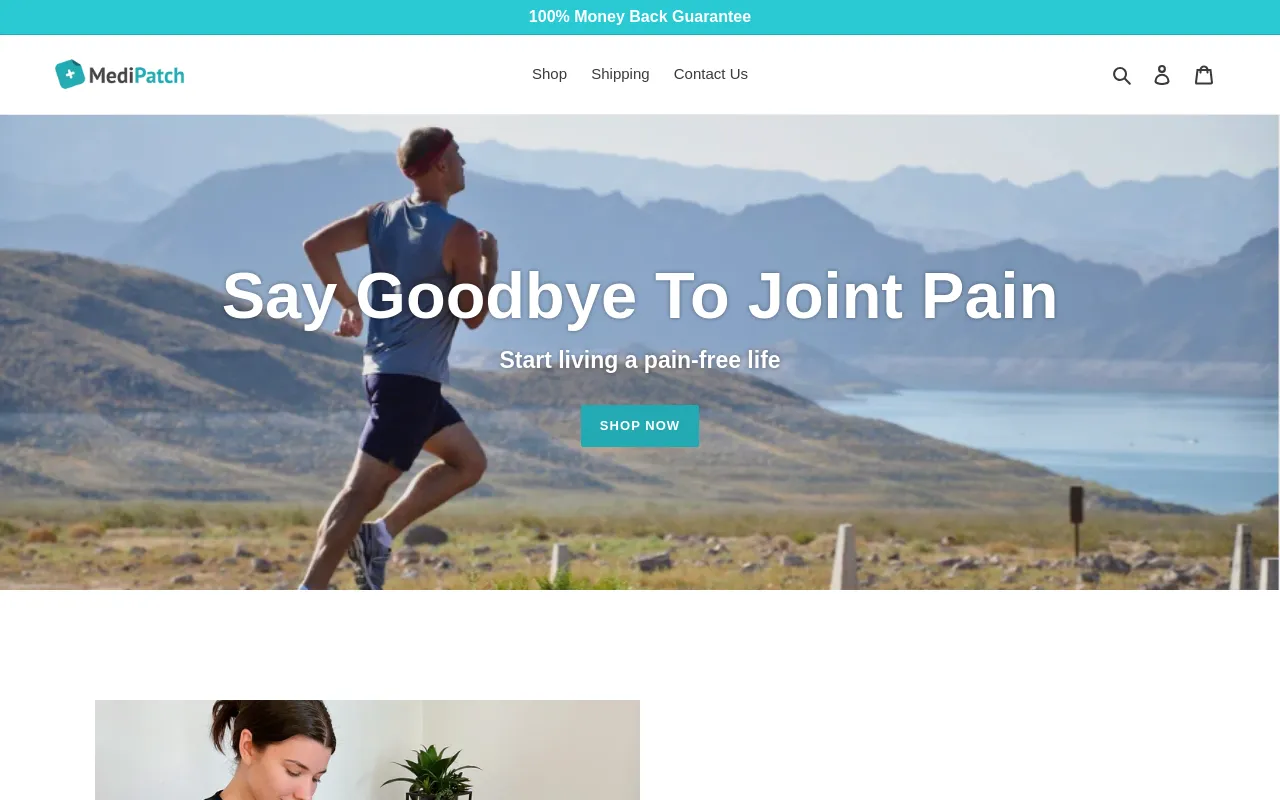This screenshot has height=800, width=1280.
Task: Open the Cart bag icon
Action: pos(1204,75)
